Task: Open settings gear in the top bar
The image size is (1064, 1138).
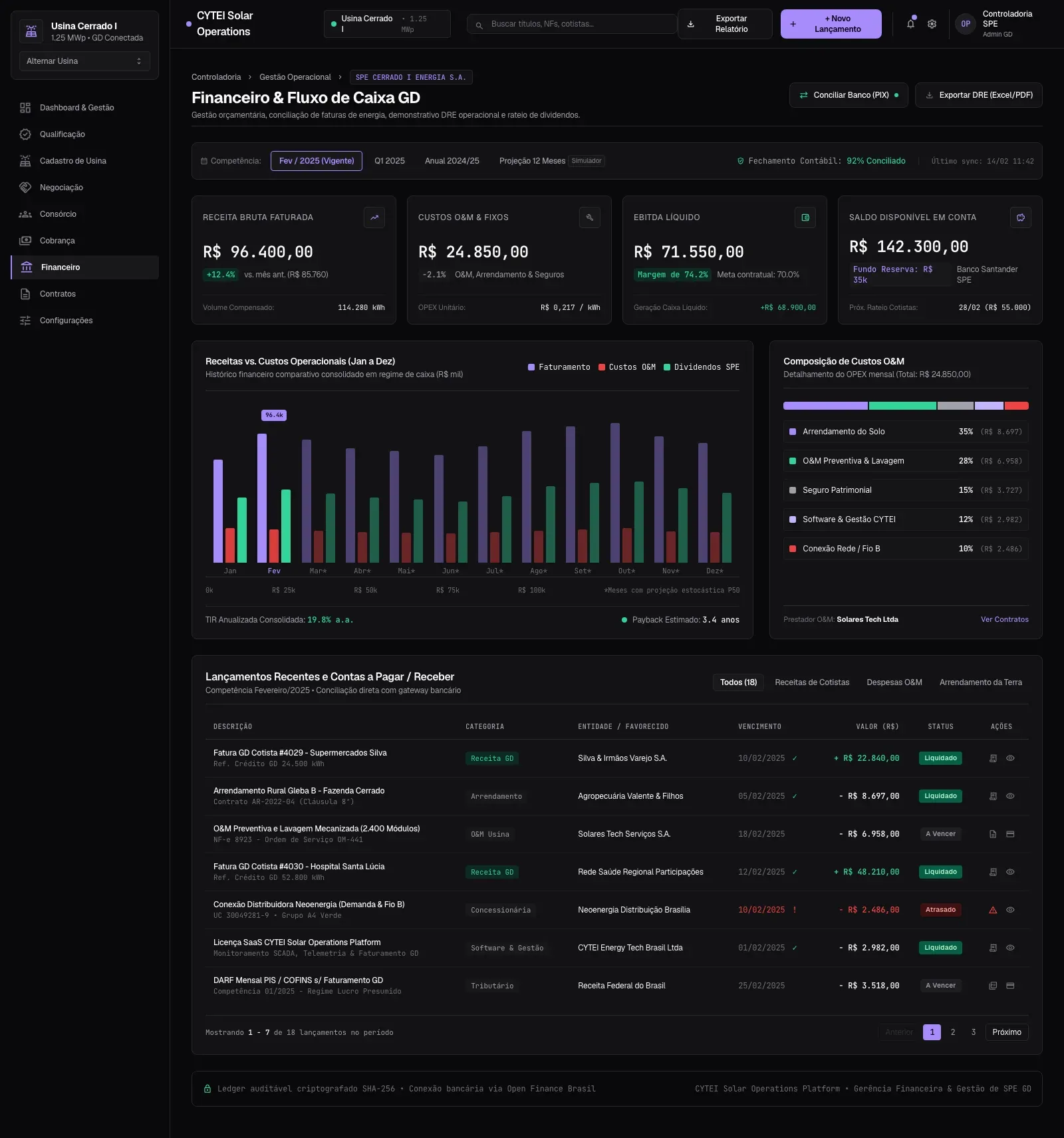Action: (x=932, y=24)
